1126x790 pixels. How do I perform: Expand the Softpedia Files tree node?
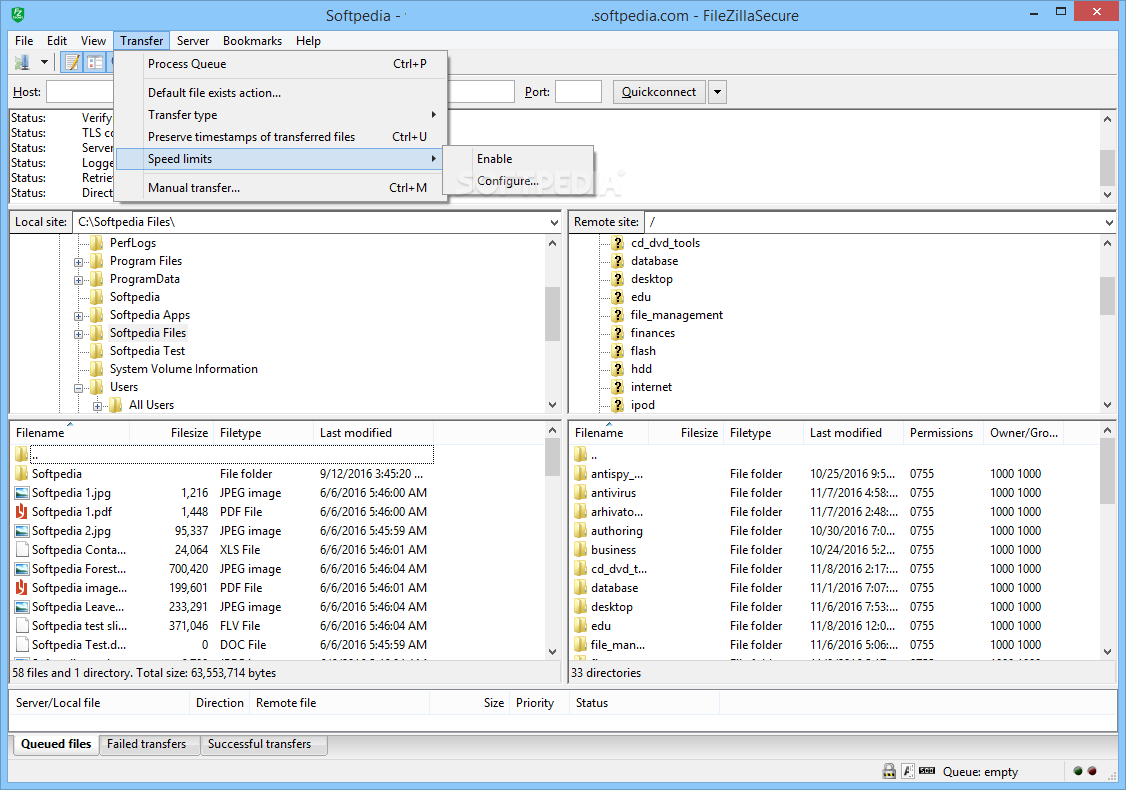pos(78,334)
